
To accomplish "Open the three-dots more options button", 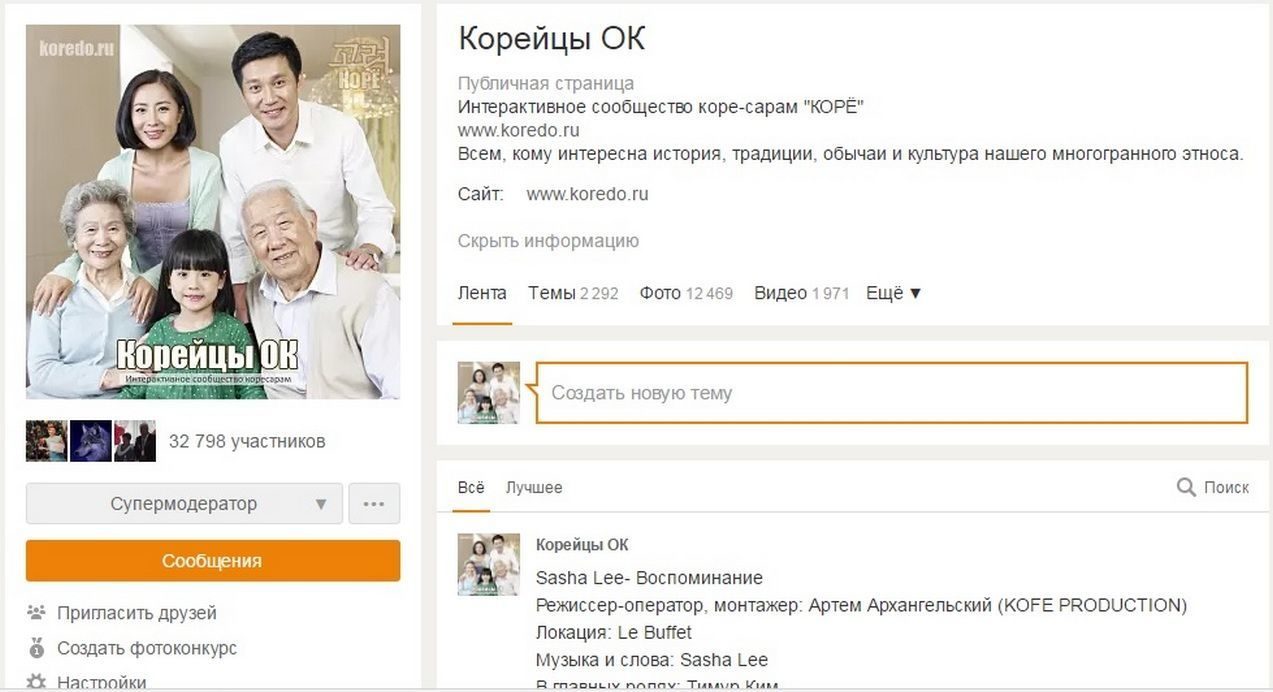I will point(374,504).
